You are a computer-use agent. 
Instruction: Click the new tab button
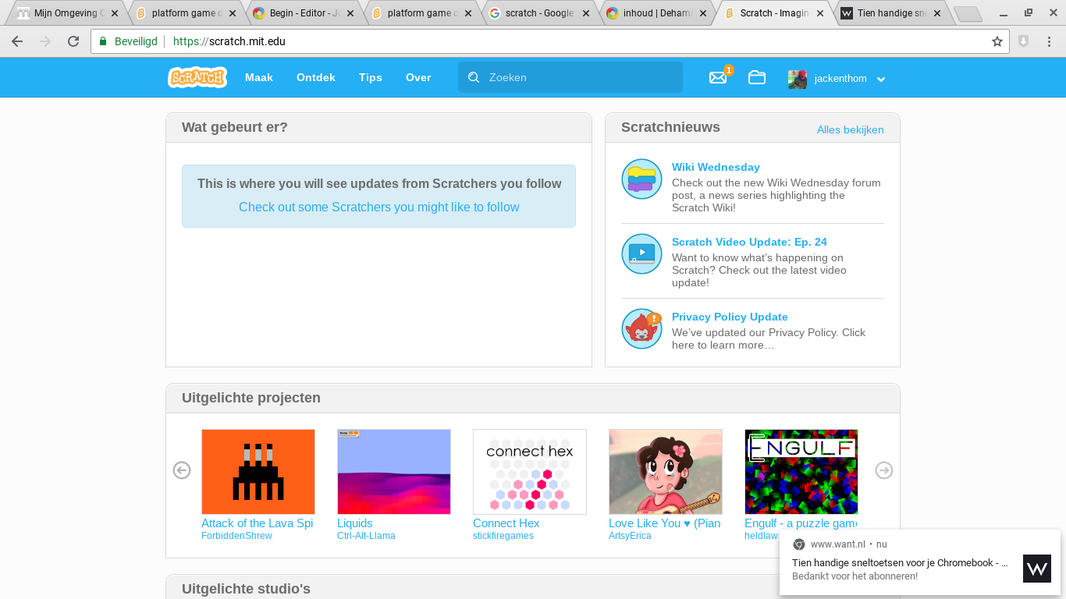[x=967, y=14]
